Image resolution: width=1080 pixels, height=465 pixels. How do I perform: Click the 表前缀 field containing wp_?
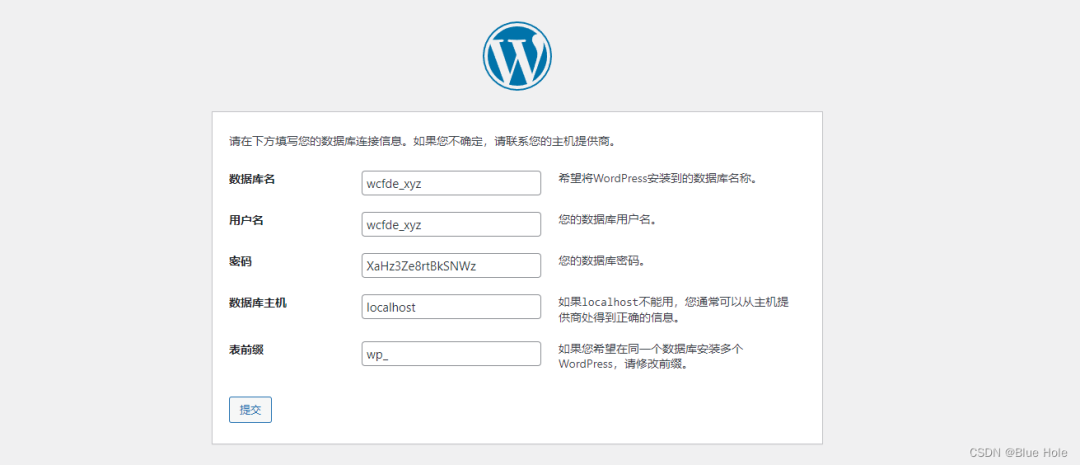pyautogui.click(x=450, y=354)
